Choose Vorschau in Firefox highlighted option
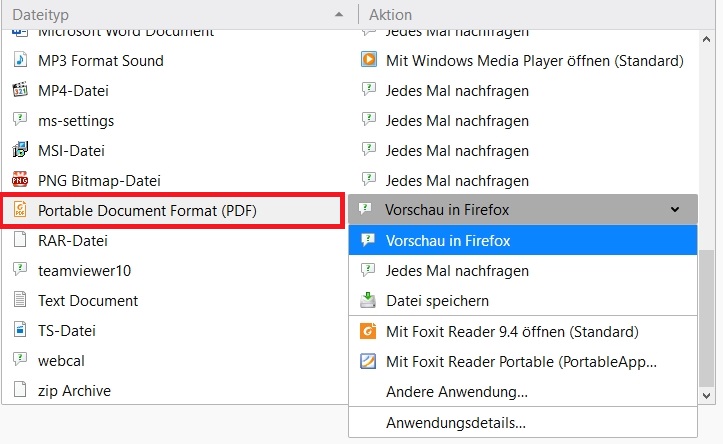Screen dimensions: 723x444 point(523,240)
